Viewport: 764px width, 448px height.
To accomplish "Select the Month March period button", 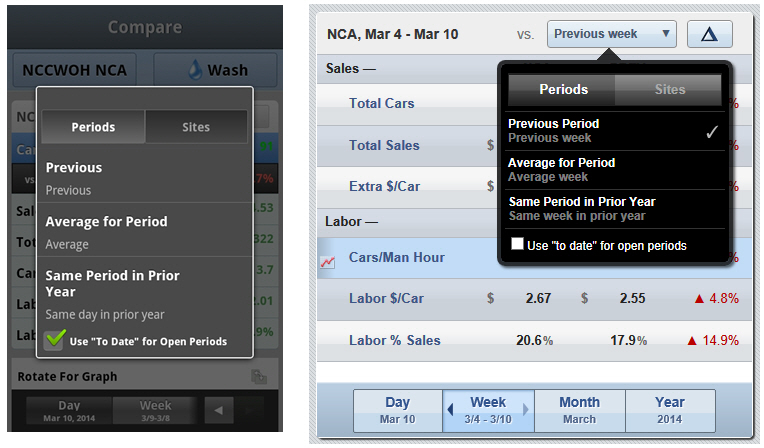I will click(579, 410).
